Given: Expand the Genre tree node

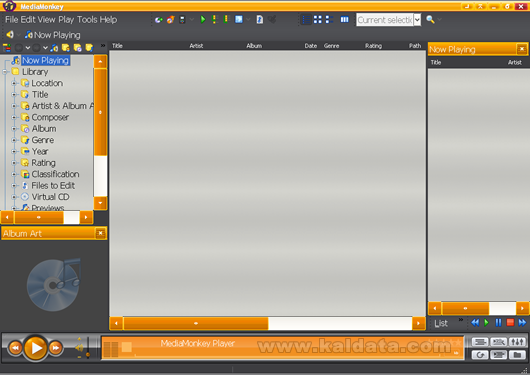Looking at the screenshot, I should tap(14, 140).
